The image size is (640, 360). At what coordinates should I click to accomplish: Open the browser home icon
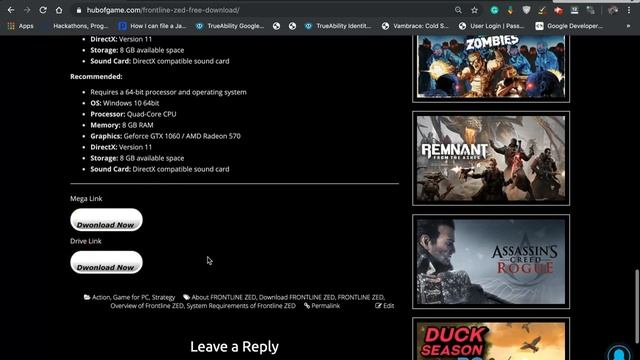click(59, 10)
